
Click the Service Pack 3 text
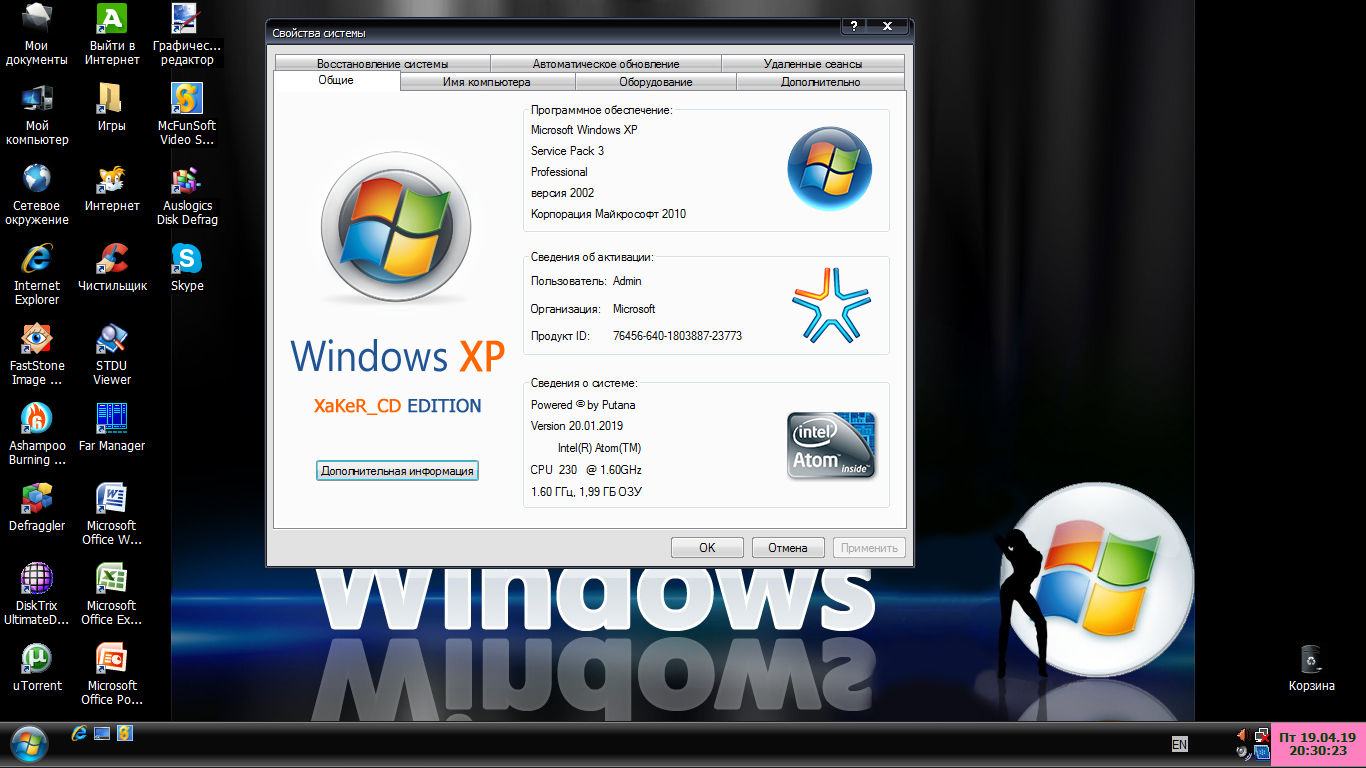pos(567,151)
